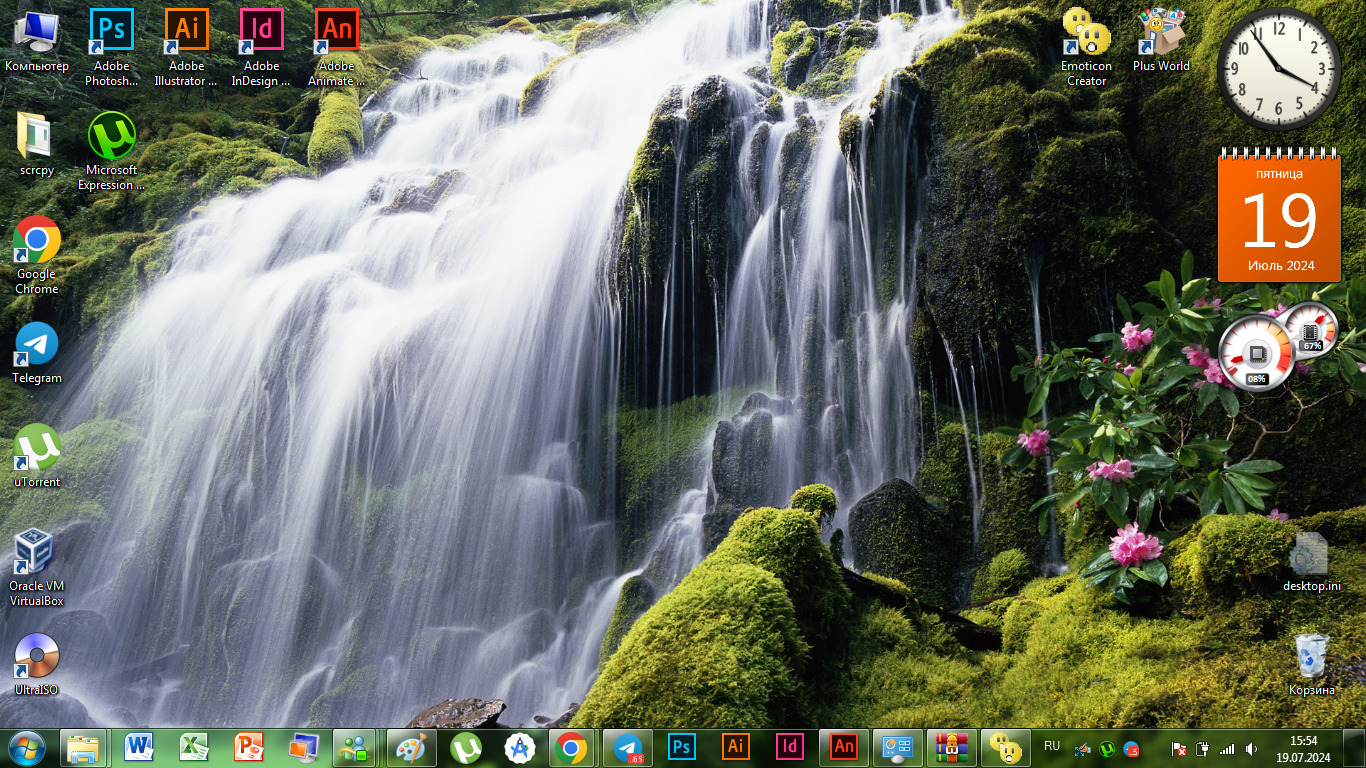This screenshot has width=1366, height=768.
Task: Click the Telegram desktop shortcut
Action: pos(37,345)
